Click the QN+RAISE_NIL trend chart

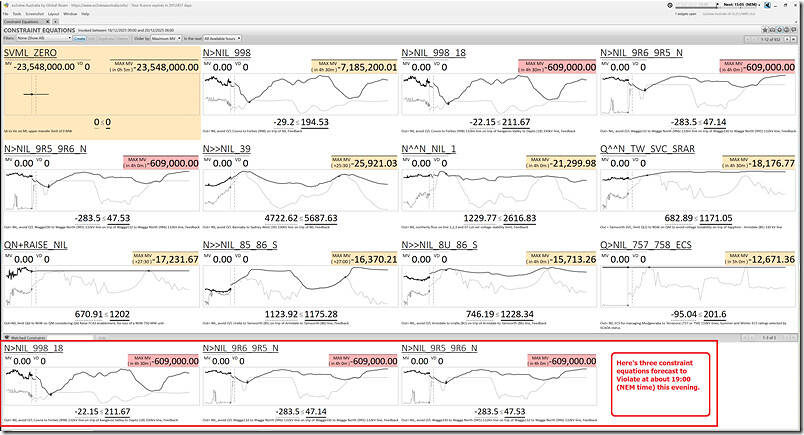point(101,286)
